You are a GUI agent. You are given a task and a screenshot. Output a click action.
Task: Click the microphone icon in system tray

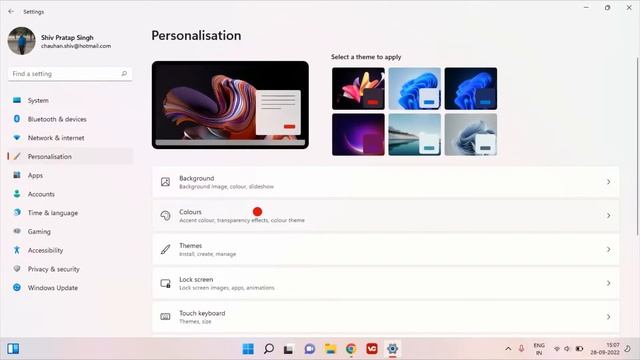tap(521, 349)
